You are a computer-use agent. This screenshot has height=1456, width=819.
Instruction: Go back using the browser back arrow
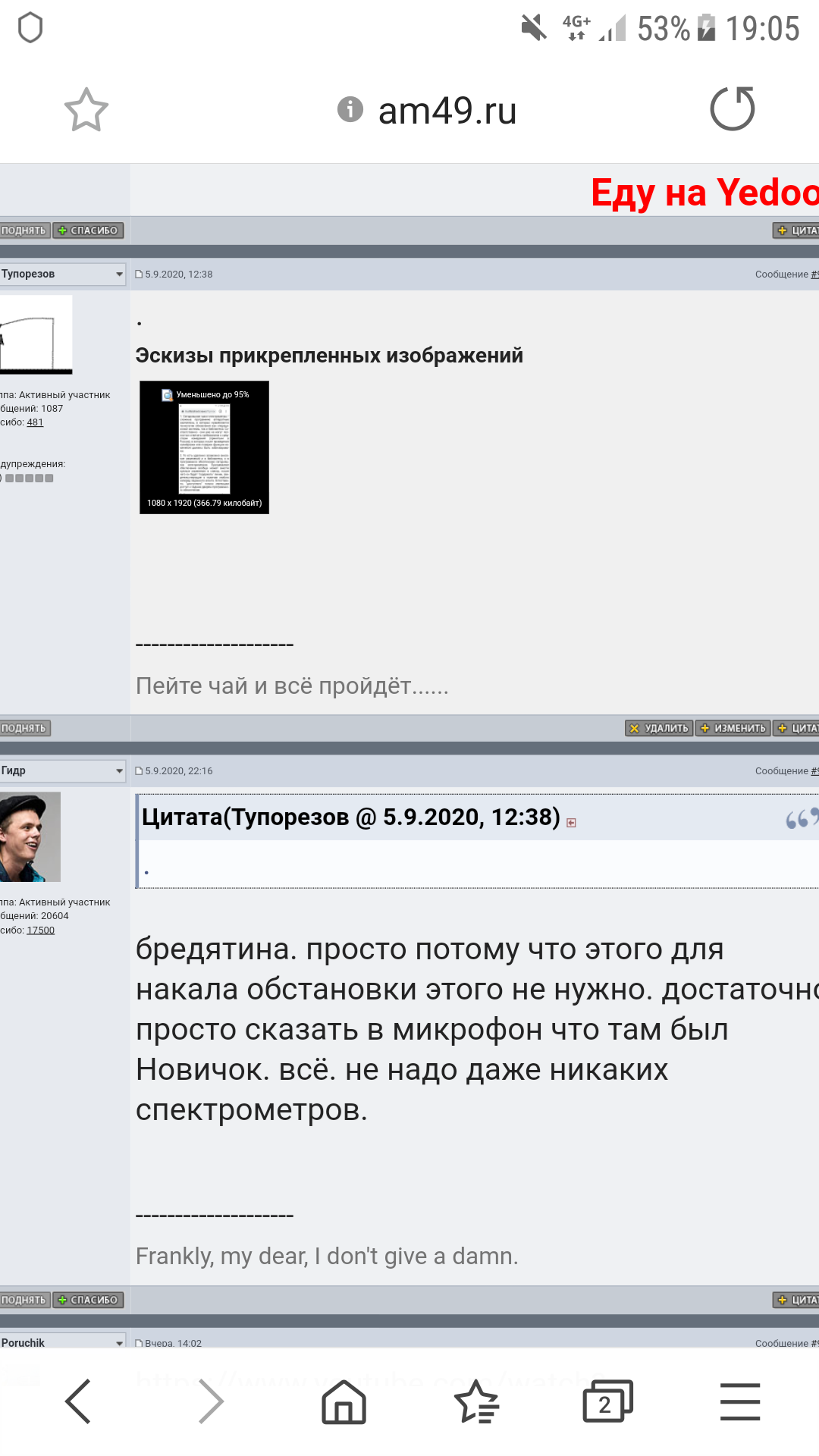[78, 1401]
